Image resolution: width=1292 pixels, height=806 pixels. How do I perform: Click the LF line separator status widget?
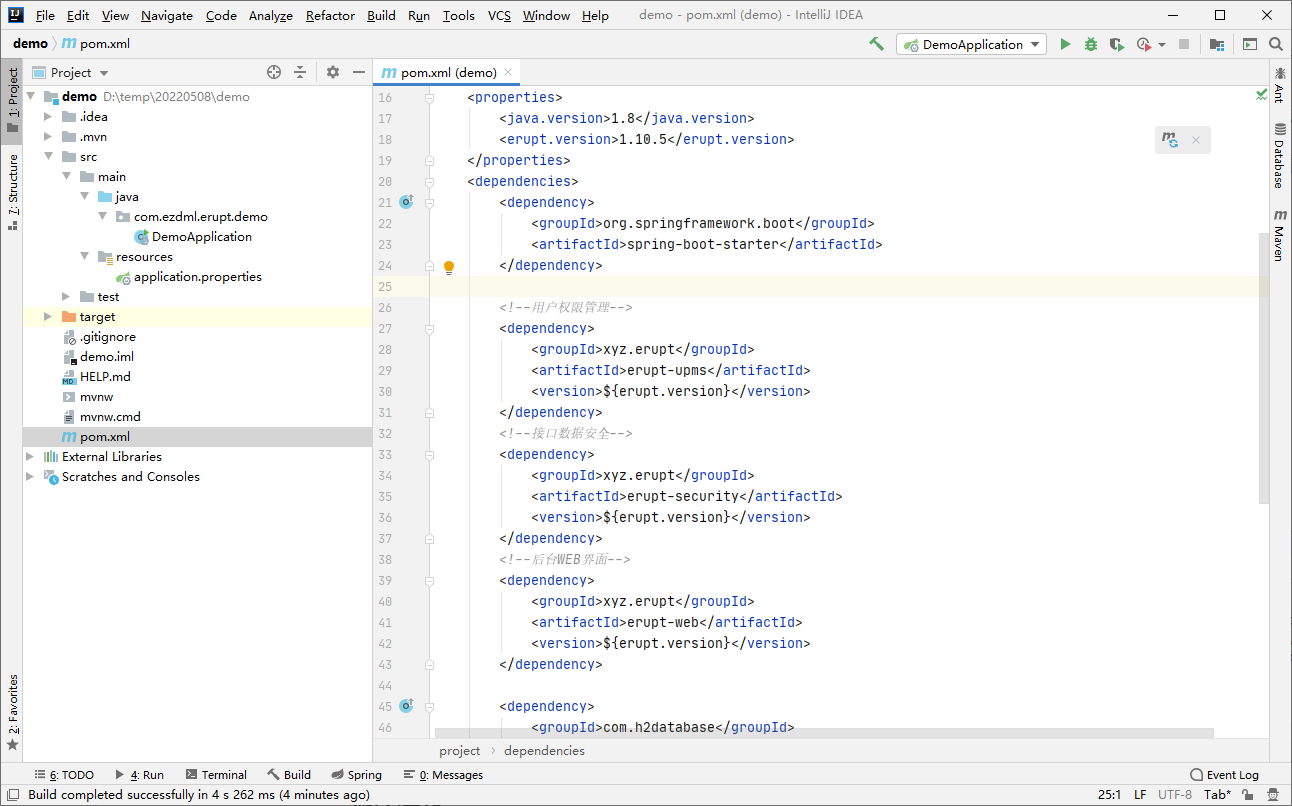1140,795
